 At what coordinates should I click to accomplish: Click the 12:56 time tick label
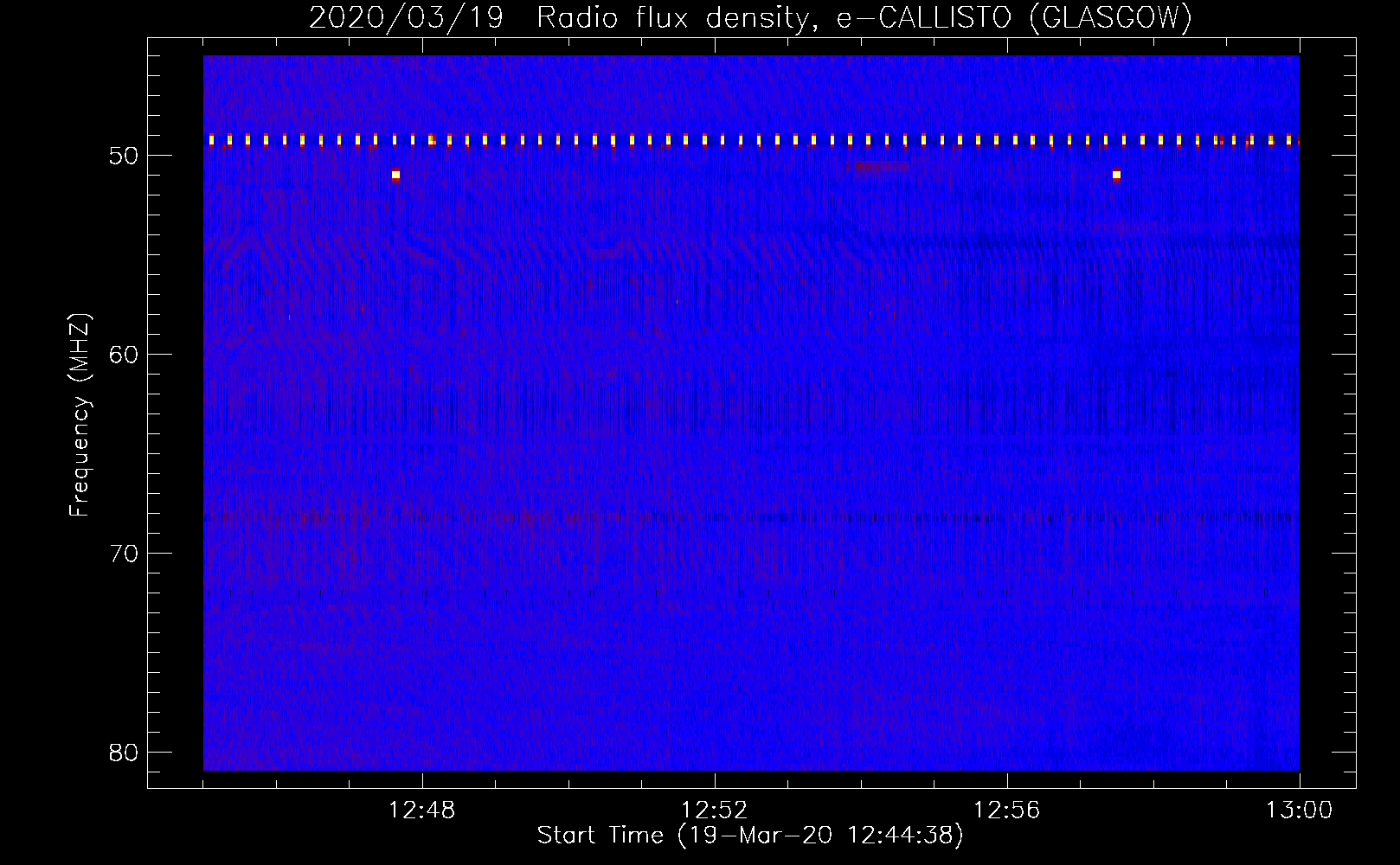[1007, 811]
